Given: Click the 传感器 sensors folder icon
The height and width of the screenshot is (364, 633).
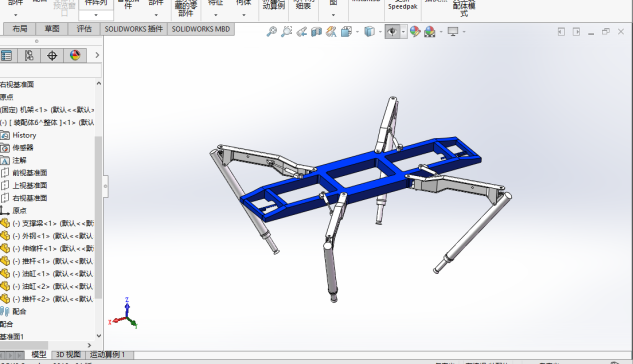Looking at the screenshot, I should point(5,148).
